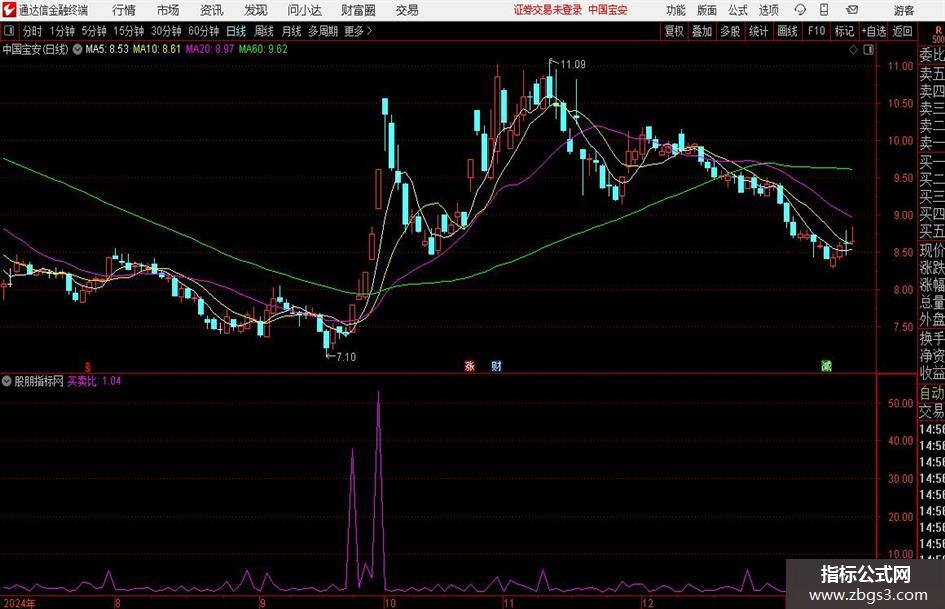This screenshot has width=945, height=609.
Task: Click the green 减 event marker
Action: tap(826, 365)
